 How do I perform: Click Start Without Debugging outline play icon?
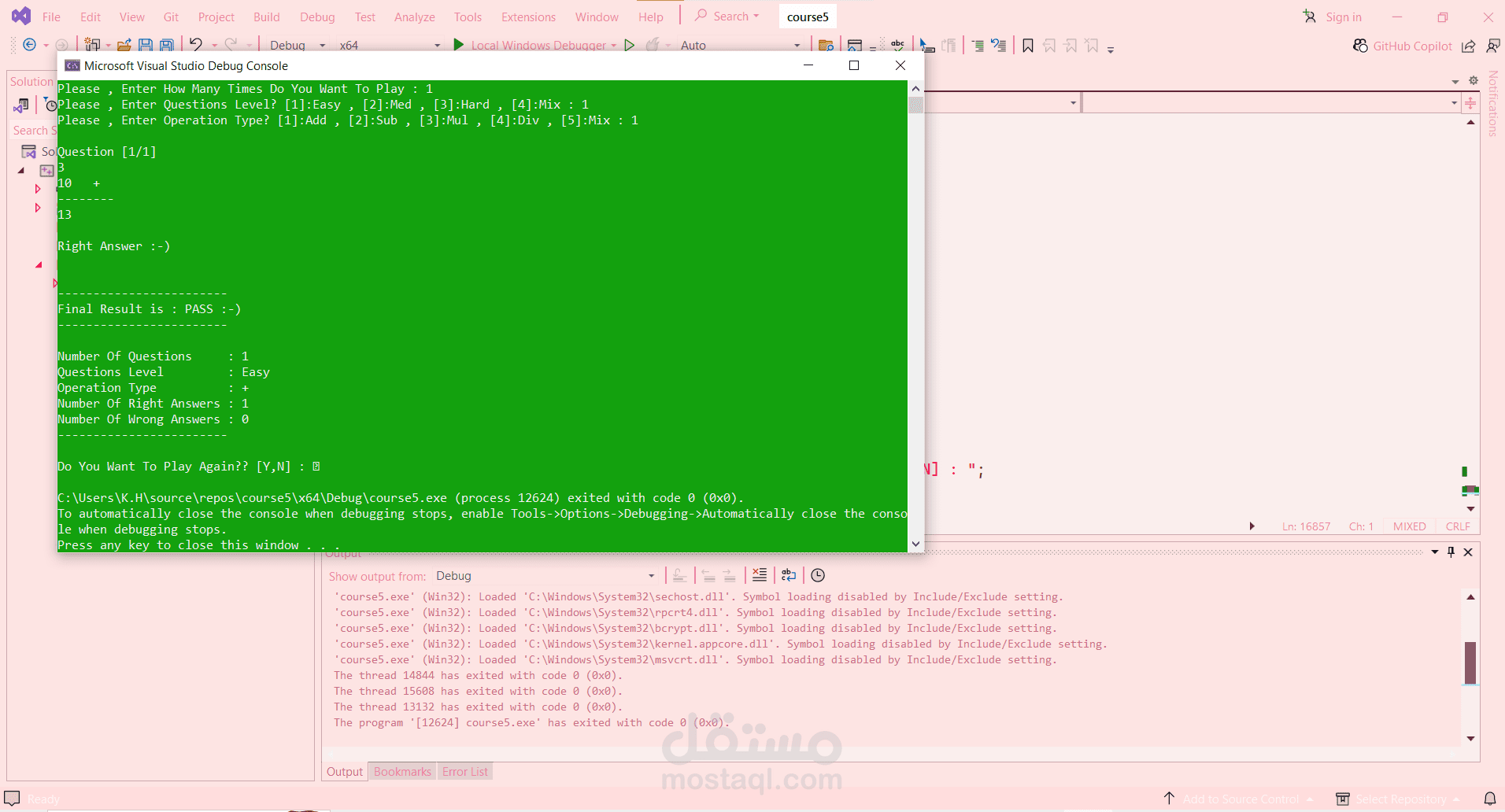pos(630,45)
